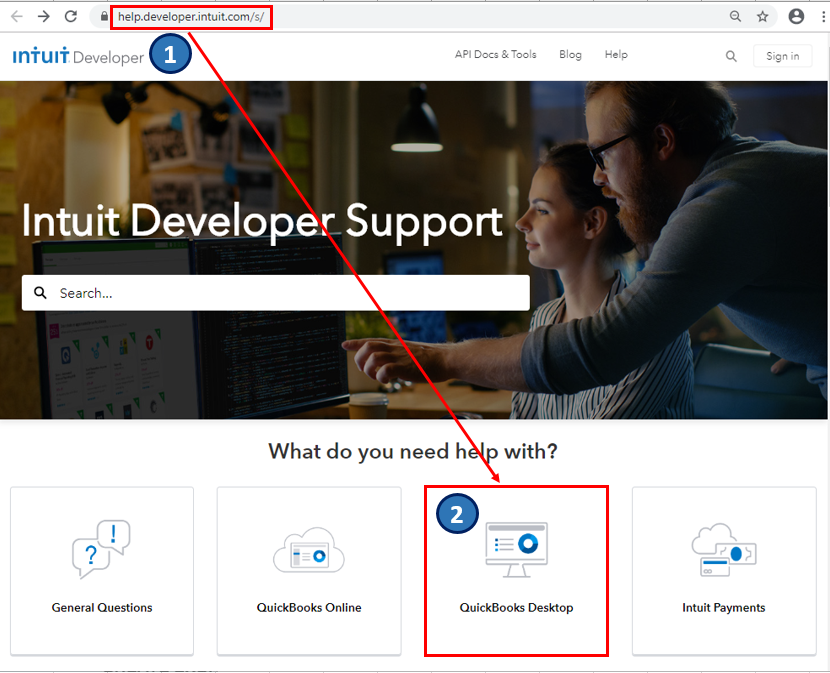This screenshot has width=830, height=673.
Task: Click the Sign in button
Action: coord(782,56)
